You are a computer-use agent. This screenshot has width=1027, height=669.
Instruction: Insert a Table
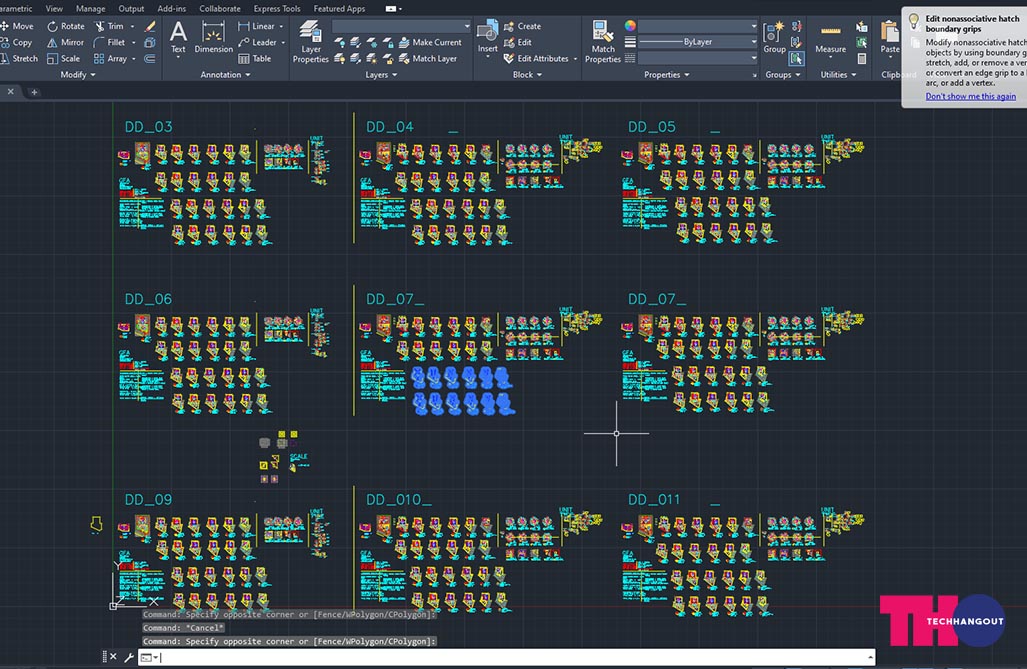pos(255,58)
